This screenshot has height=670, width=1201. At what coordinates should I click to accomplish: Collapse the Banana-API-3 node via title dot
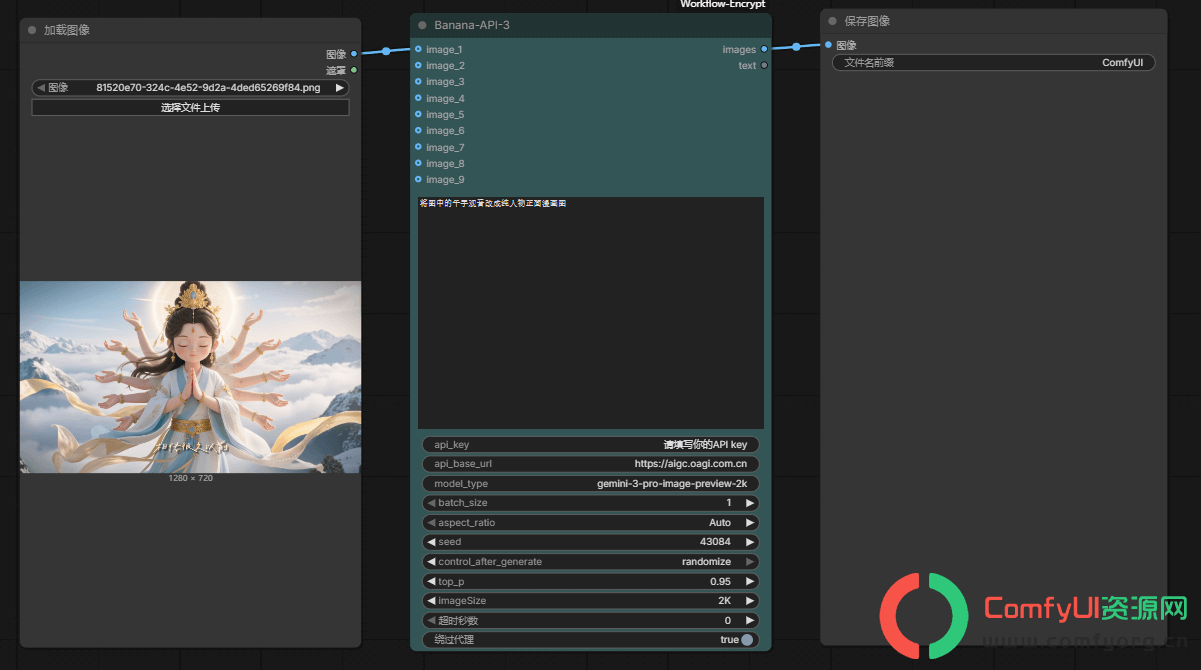pyautogui.click(x=423, y=25)
